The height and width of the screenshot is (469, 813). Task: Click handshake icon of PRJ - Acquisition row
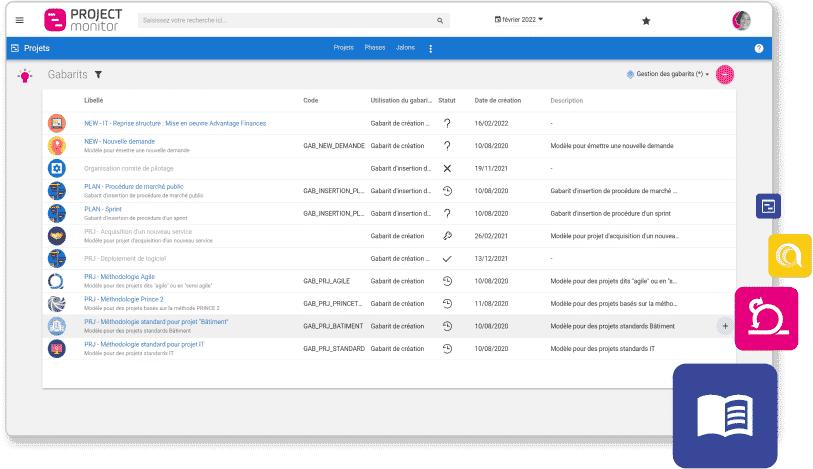coord(57,236)
